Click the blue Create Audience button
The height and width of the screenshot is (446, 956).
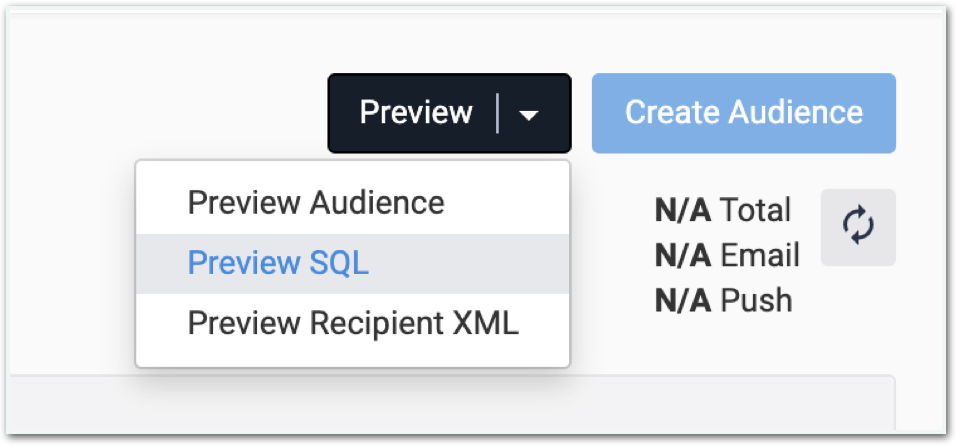744,113
